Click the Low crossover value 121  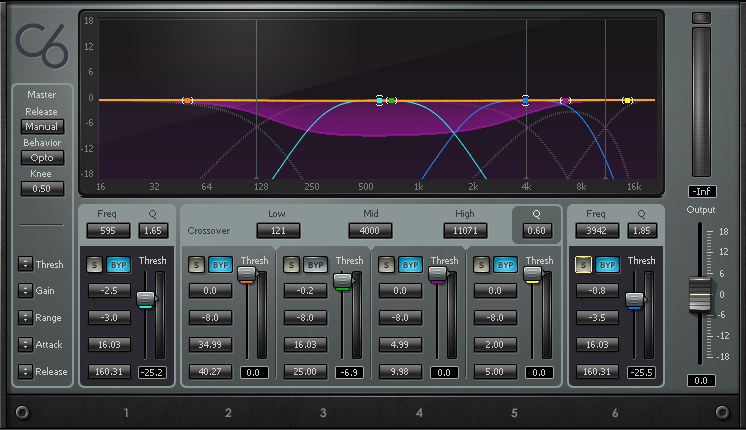[278, 231]
